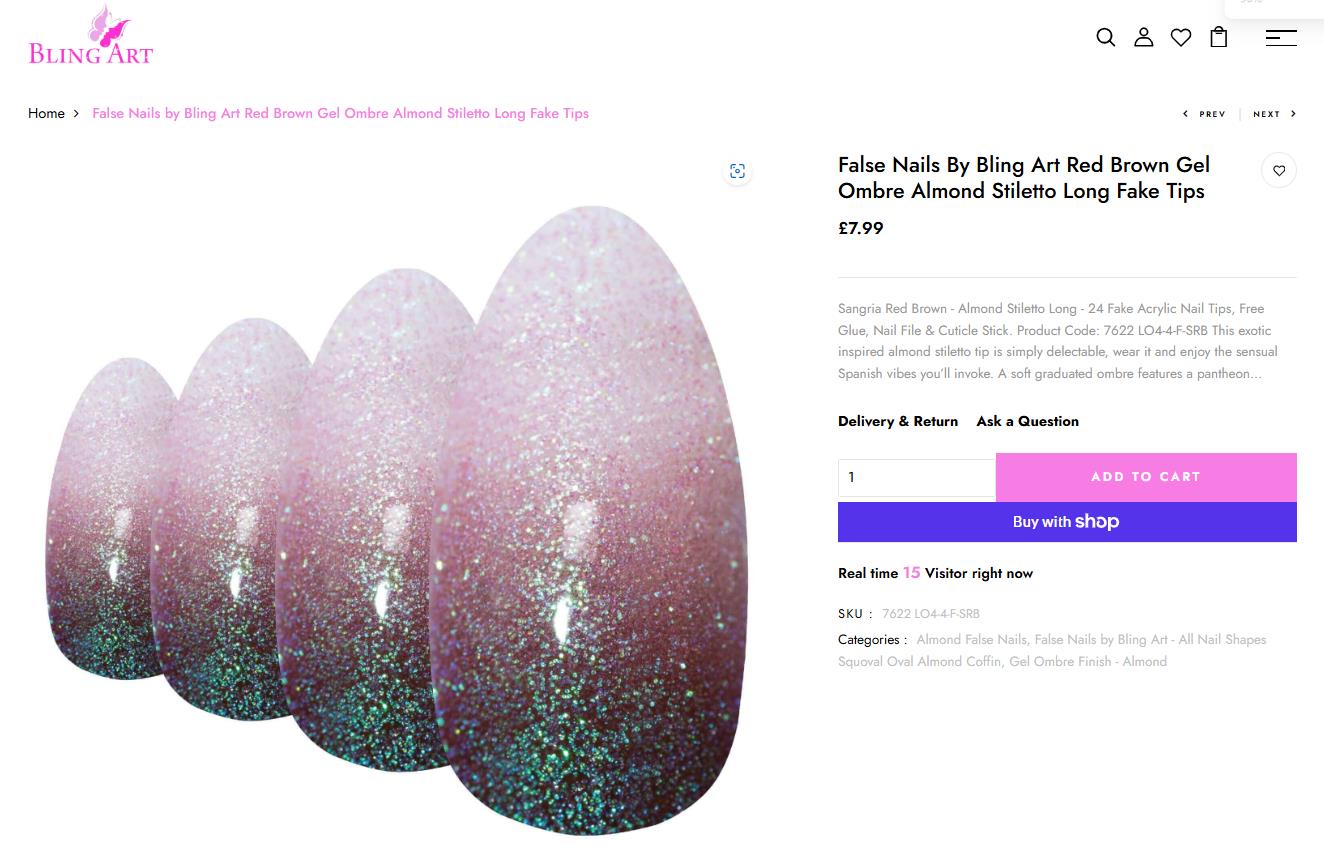Screen dimensions: 1324x857
Task: Open the Delivery & Return tab
Action: (x=898, y=421)
